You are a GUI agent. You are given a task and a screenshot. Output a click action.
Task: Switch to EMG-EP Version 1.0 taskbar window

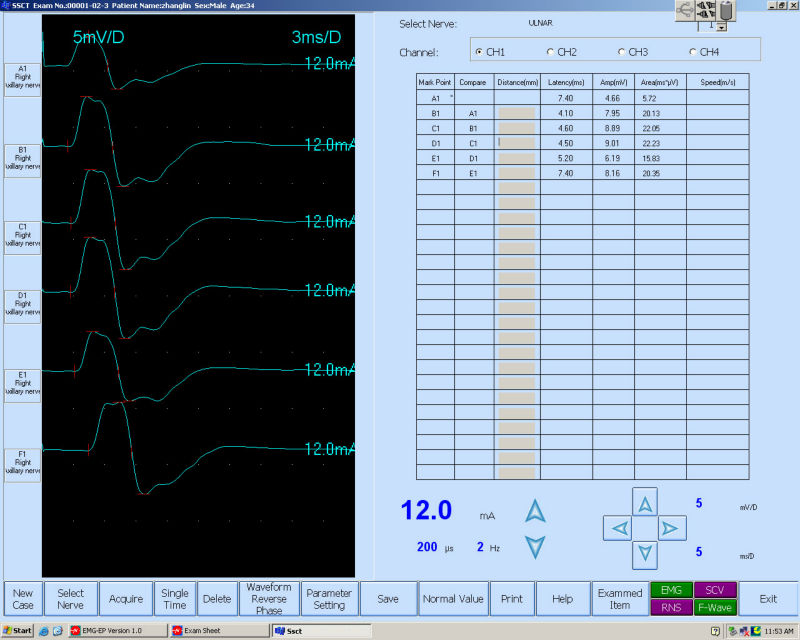(118, 631)
